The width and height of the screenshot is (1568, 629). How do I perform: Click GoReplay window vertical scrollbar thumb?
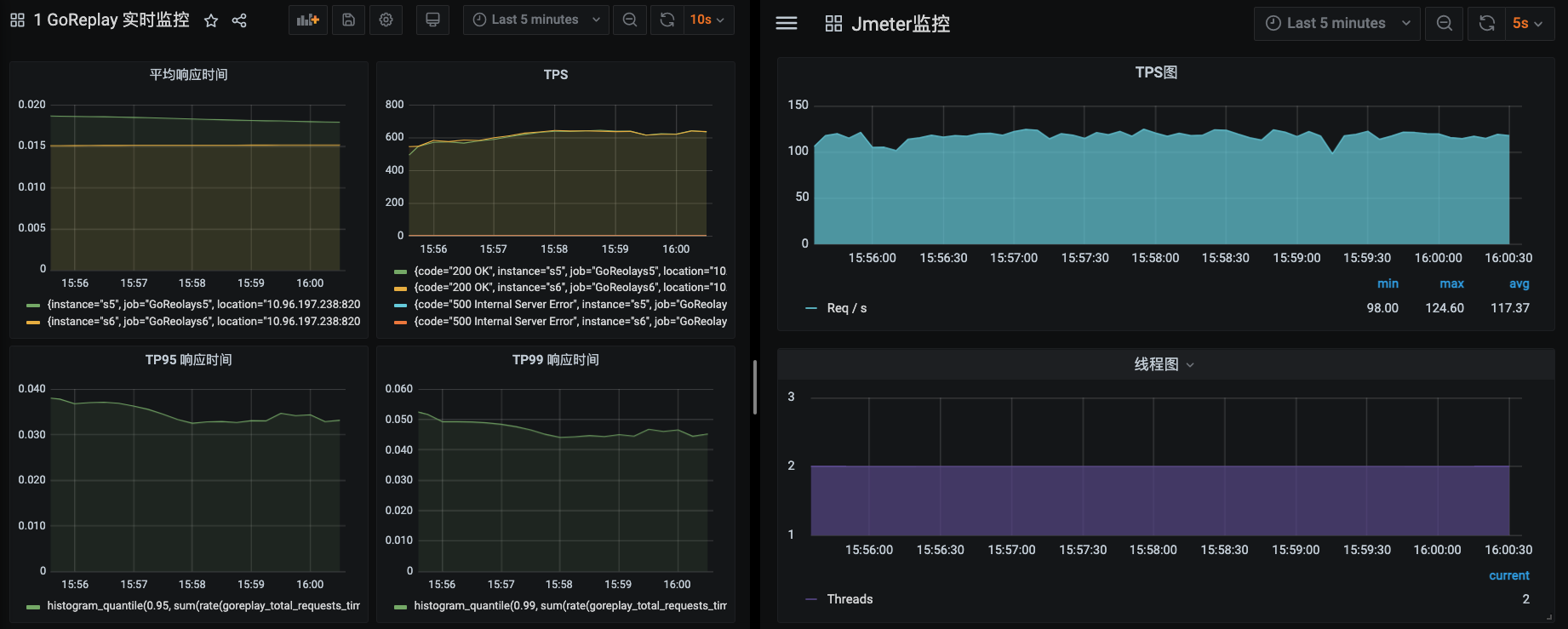pos(755,387)
